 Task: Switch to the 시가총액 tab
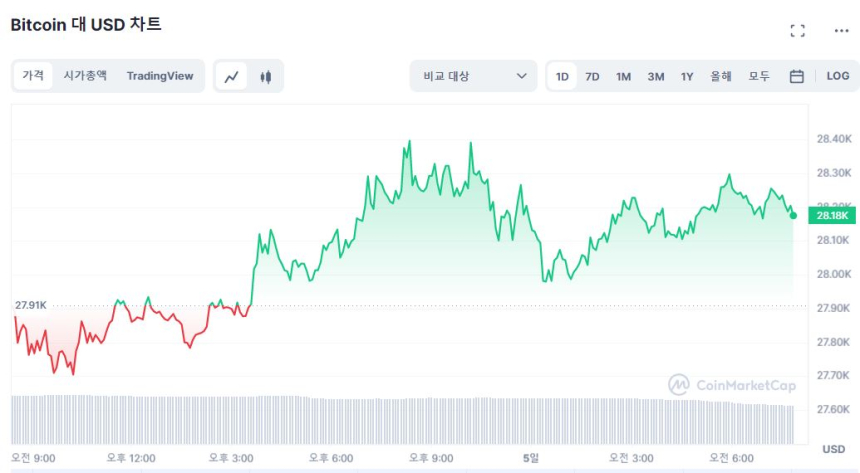click(x=85, y=76)
